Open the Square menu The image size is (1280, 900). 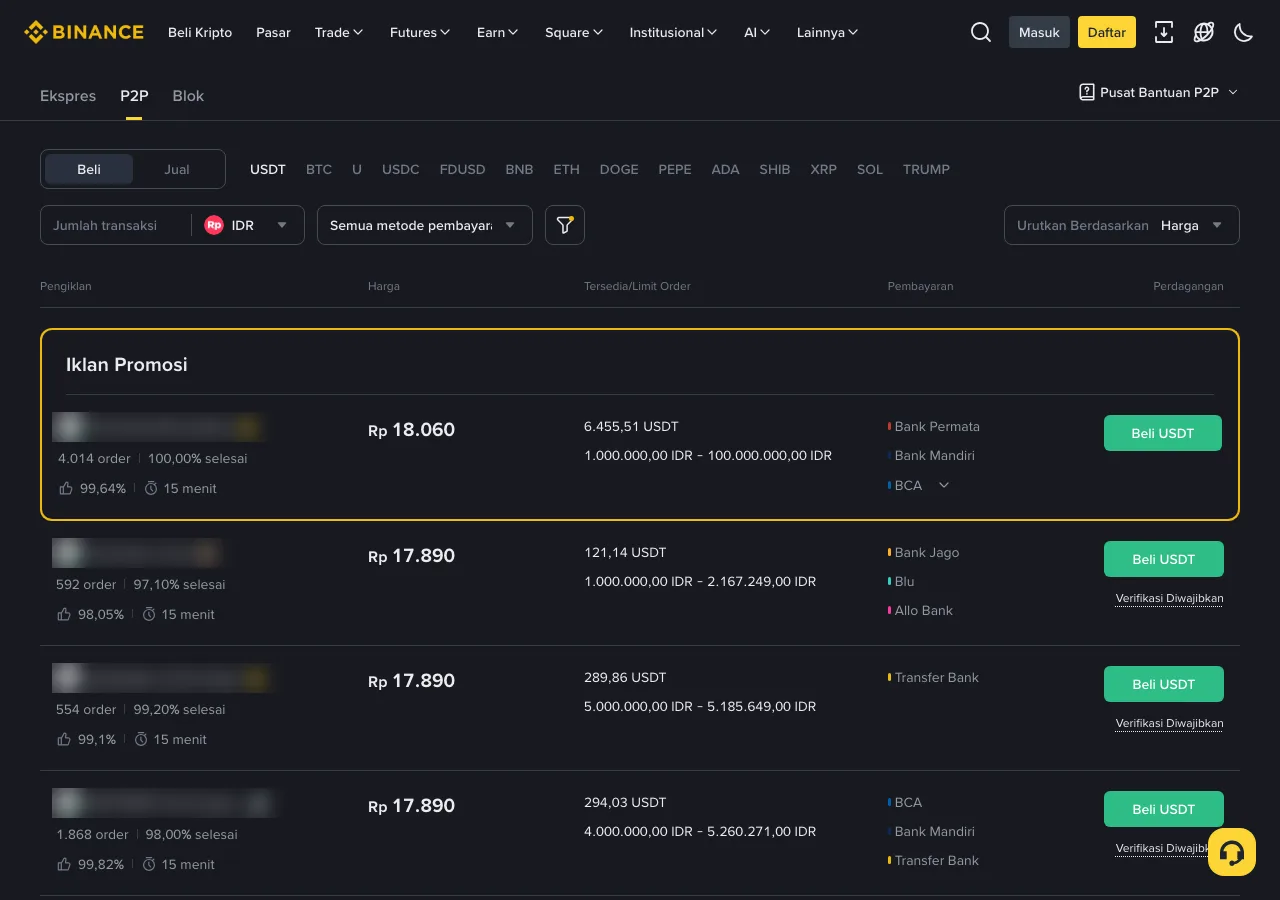click(x=574, y=32)
